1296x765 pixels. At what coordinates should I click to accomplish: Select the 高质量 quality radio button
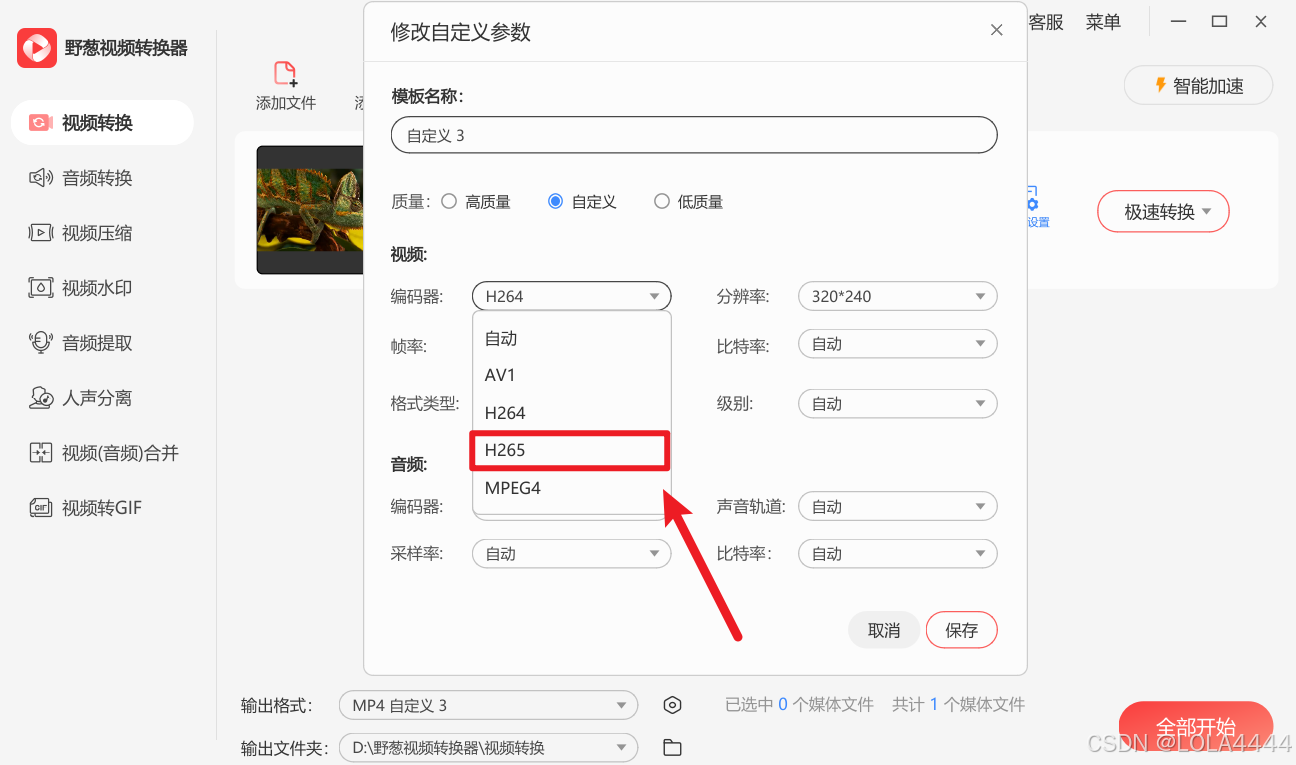pyautogui.click(x=449, y=201)
